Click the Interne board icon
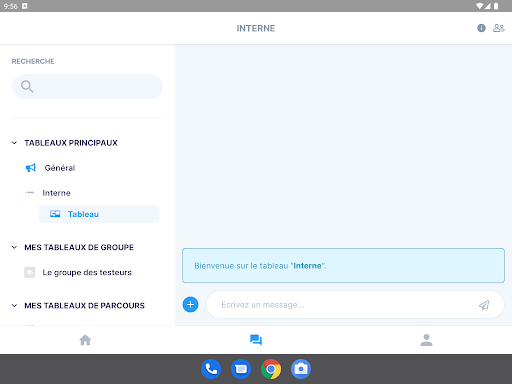 [x=30, y=193]
